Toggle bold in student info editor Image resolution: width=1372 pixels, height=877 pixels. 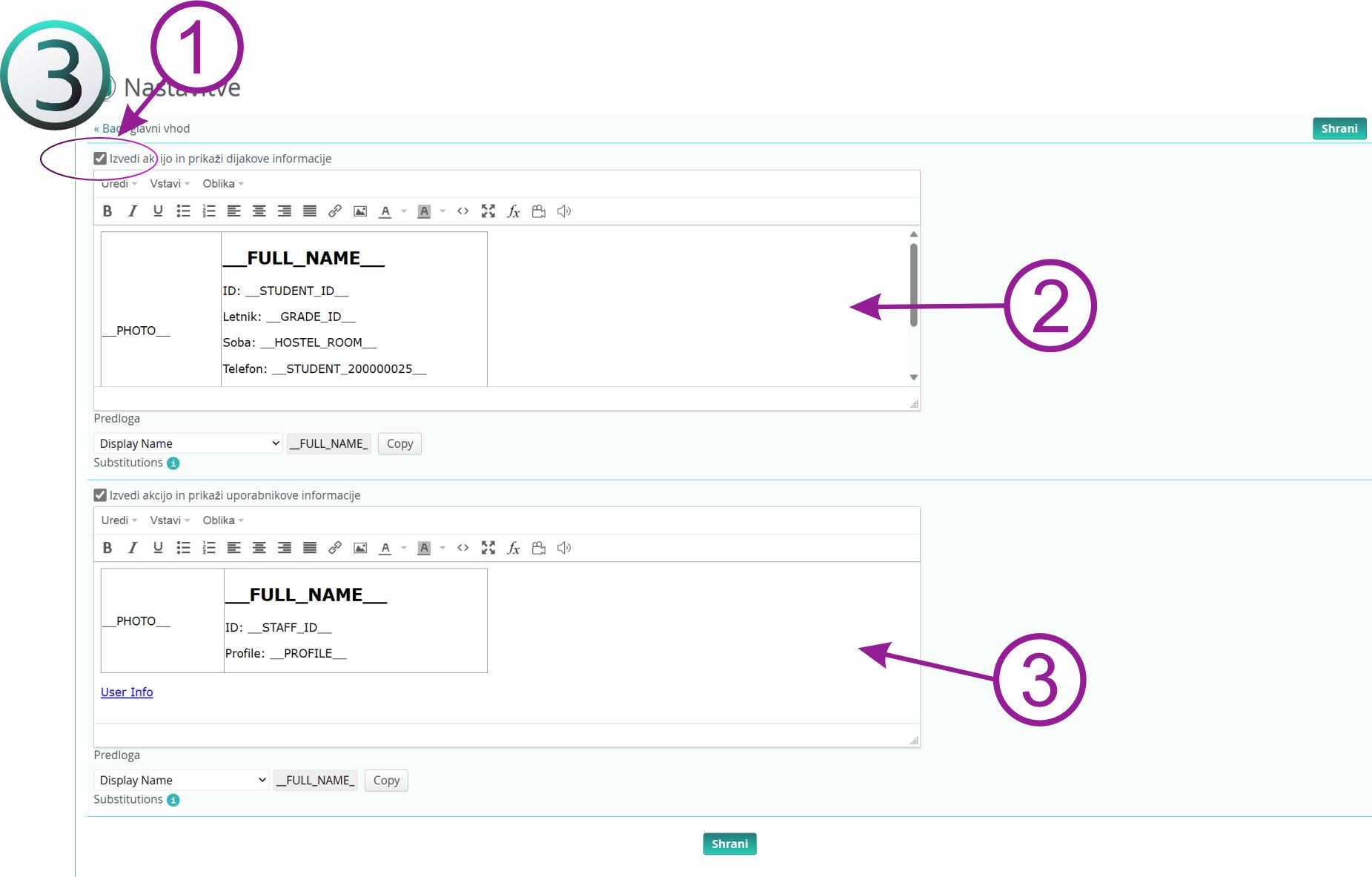(107, 211)
